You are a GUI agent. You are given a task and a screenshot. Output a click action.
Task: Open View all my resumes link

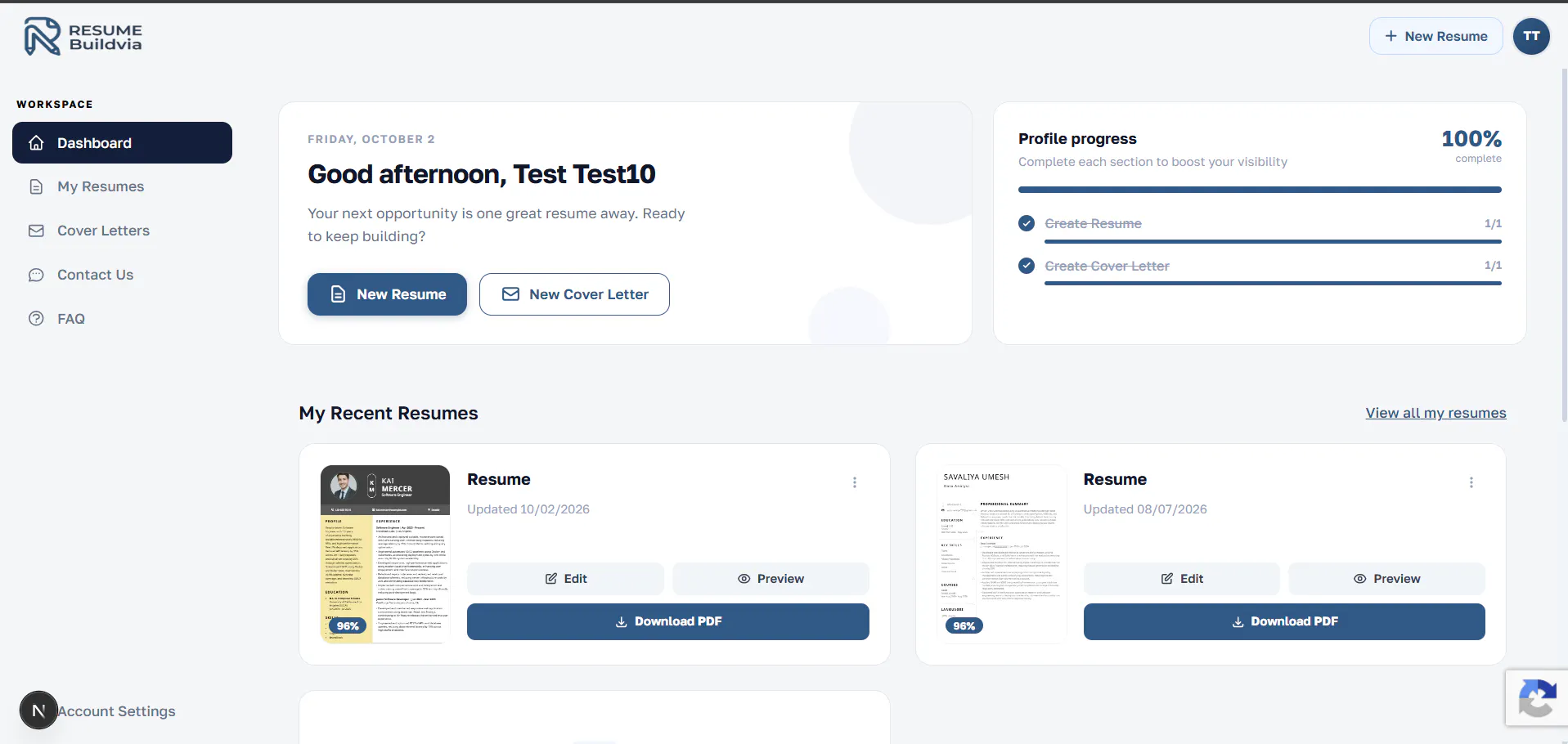1435,413
